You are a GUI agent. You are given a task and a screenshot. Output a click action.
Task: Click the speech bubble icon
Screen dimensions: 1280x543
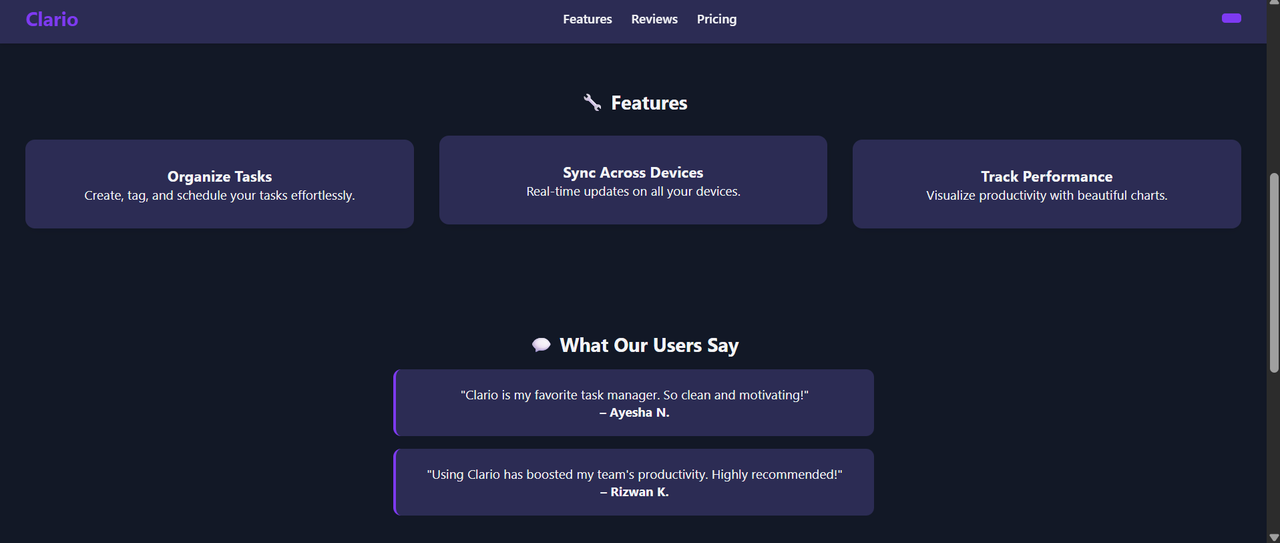[x=541, y=345]
